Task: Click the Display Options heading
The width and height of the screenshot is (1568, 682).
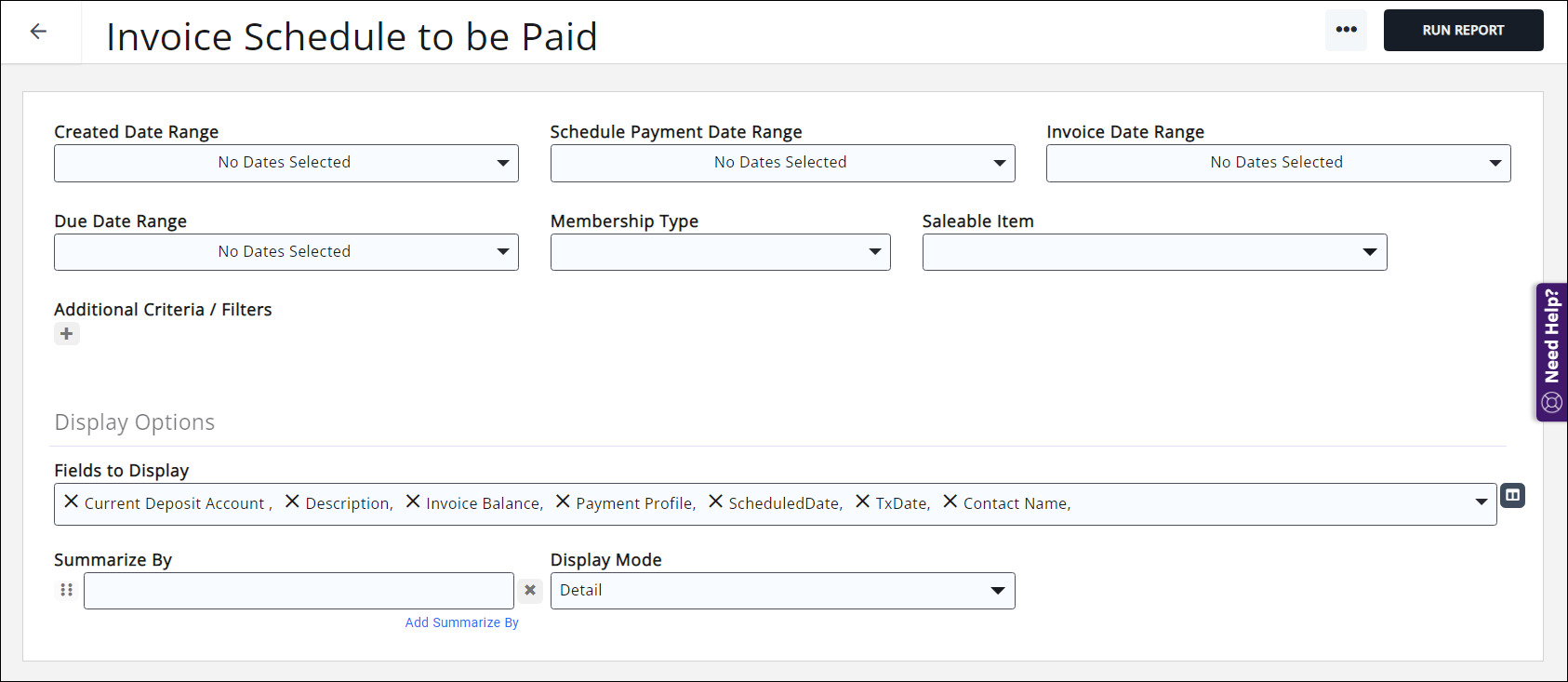Action: point(135,422)
